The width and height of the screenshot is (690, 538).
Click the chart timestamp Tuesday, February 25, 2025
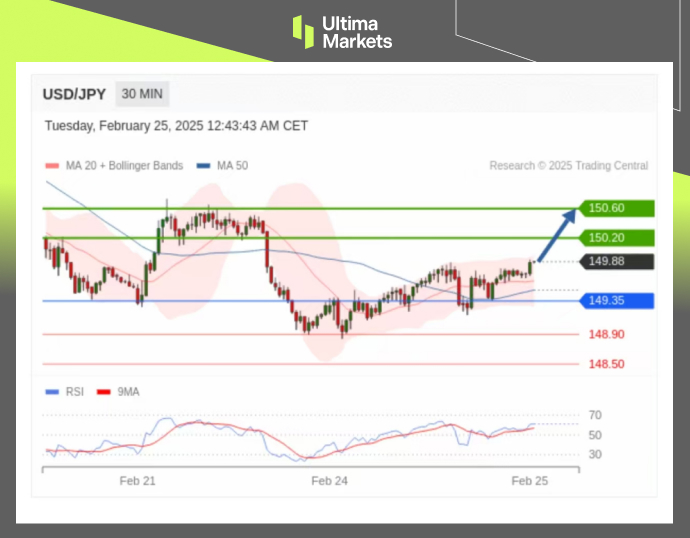click(176, 126)
